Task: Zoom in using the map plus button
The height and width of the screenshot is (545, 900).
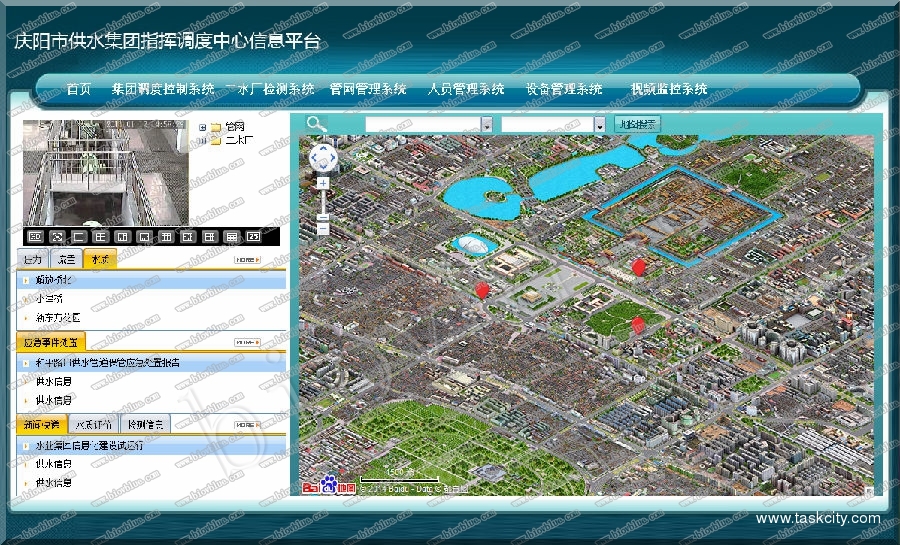Action: click(x=323, y=183)
